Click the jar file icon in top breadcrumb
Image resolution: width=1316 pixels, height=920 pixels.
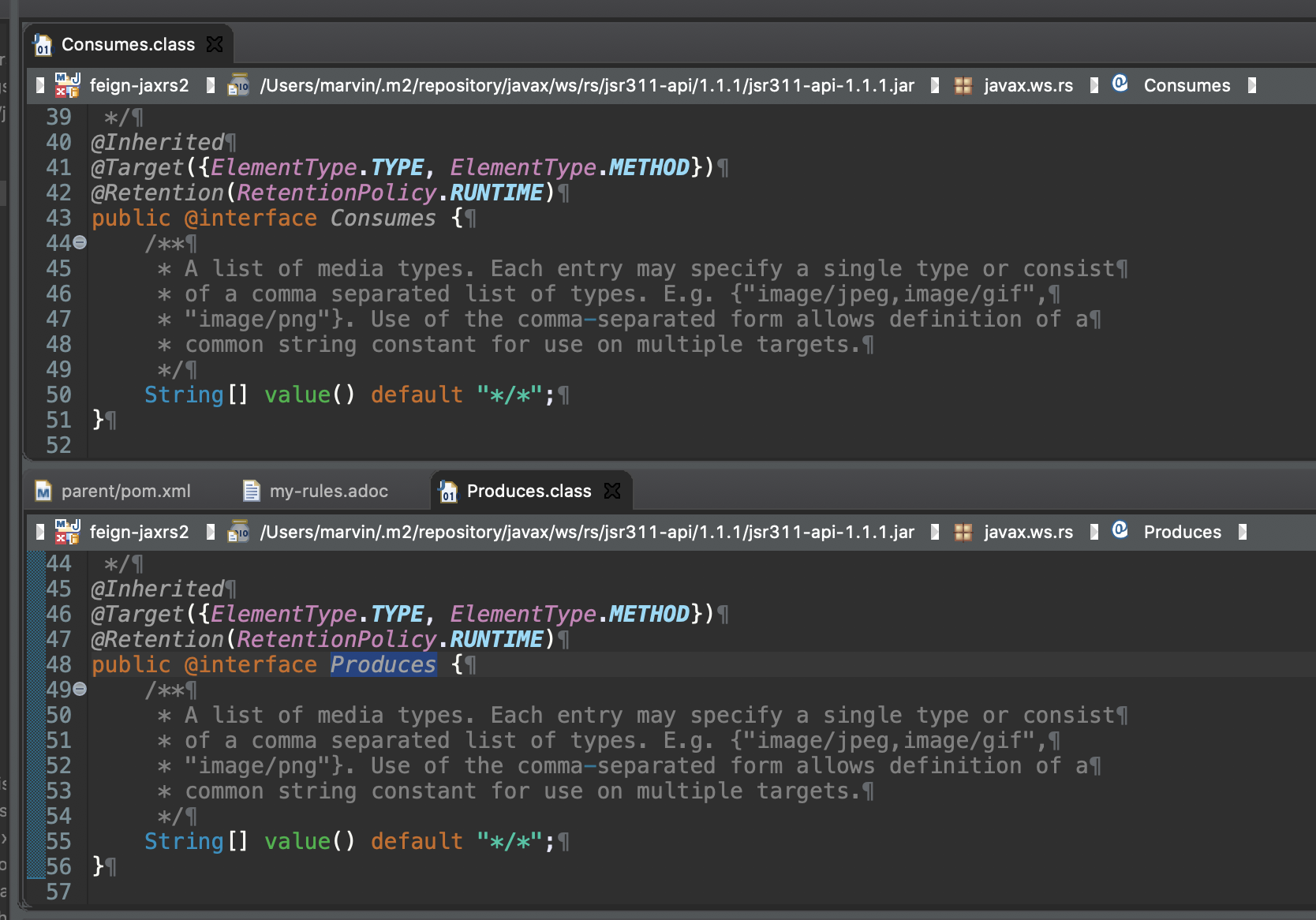pos(238,85)
